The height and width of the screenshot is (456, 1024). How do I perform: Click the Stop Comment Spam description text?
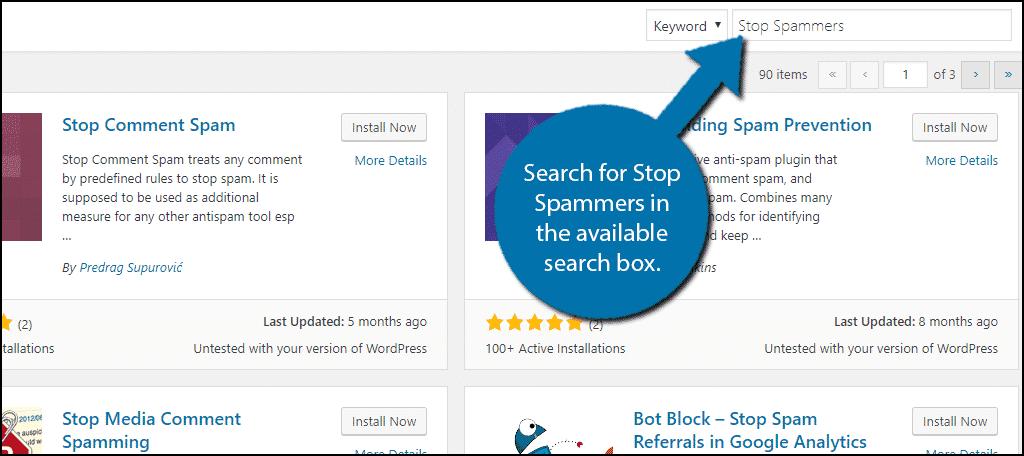coord(182,197)
